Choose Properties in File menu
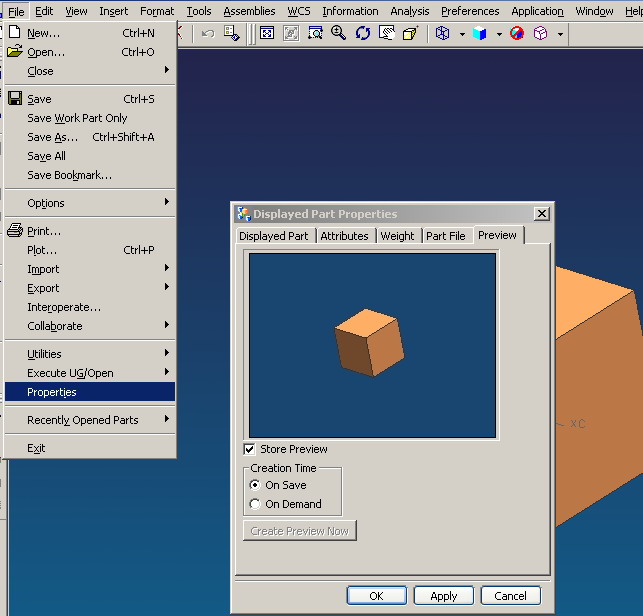The height and width of the screenshot is (616, 643). 90,392
